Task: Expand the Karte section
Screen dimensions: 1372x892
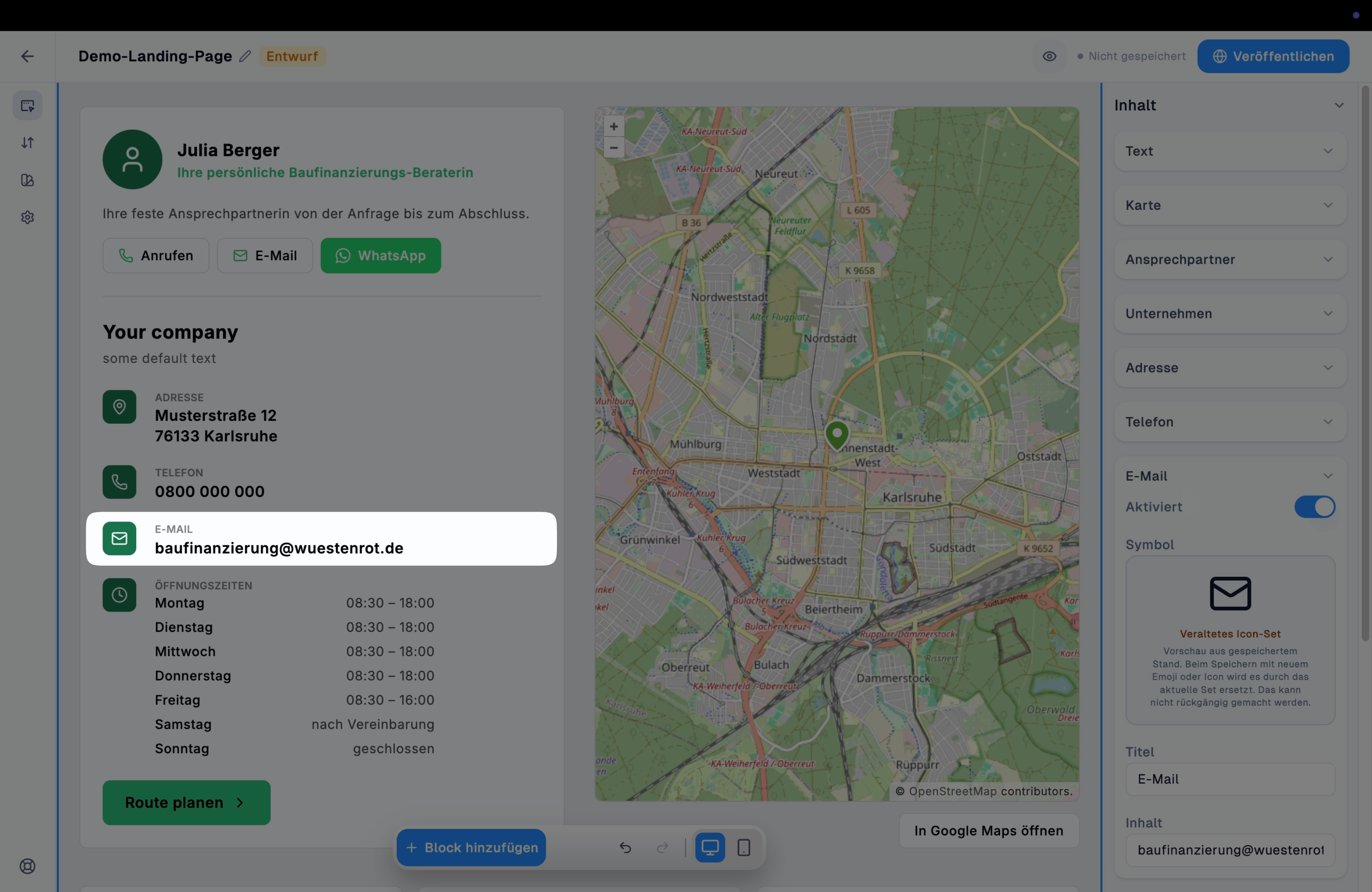Action: click(1230, 205)
